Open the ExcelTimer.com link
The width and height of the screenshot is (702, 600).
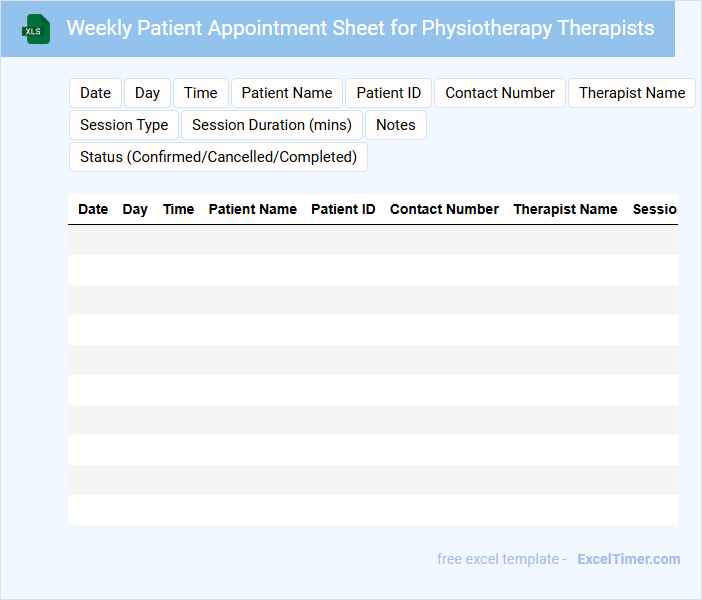pyautogui.click(x=628, y=559)
